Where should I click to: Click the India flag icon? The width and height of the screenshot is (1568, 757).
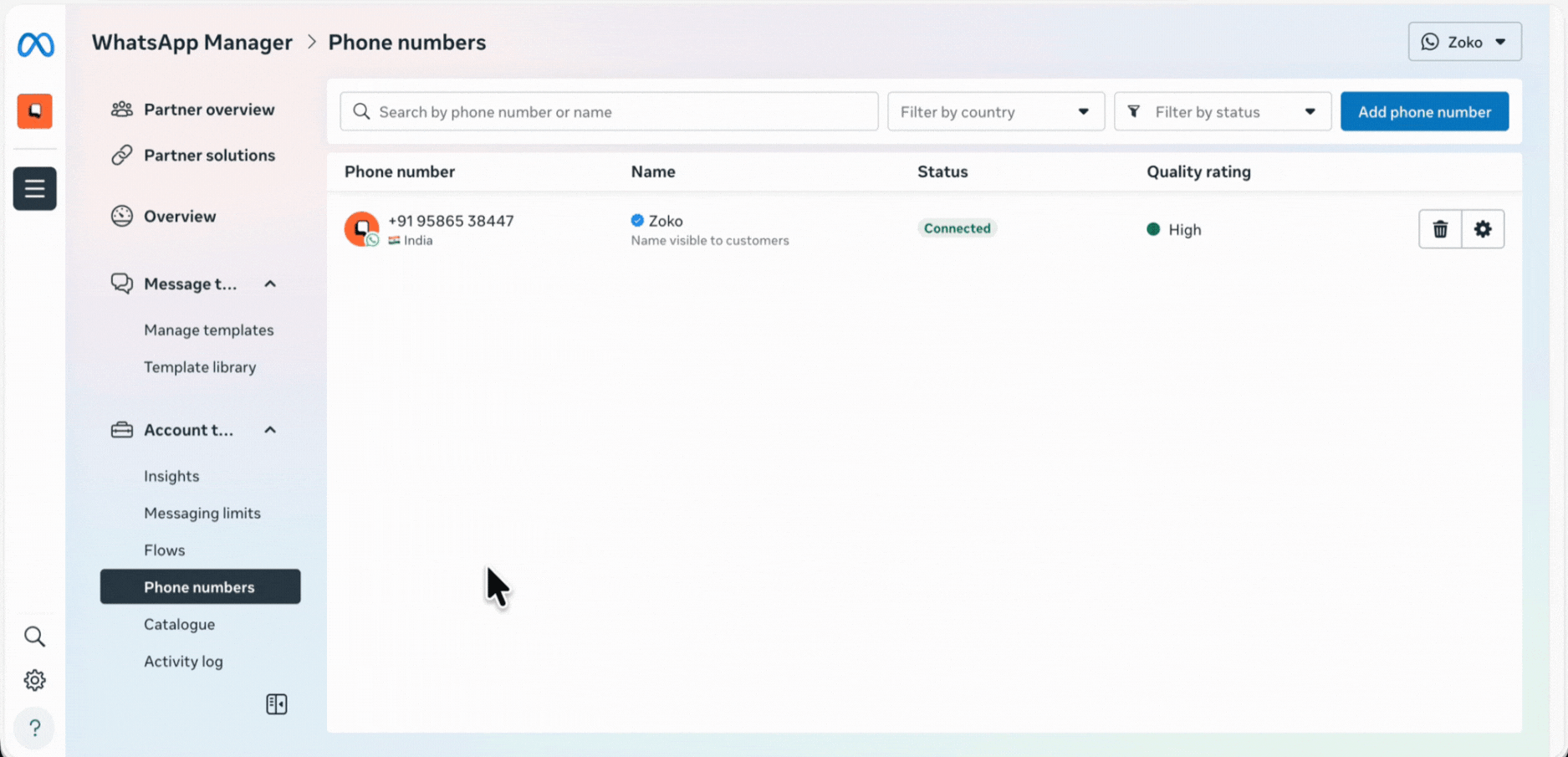(x=394, y=240)
